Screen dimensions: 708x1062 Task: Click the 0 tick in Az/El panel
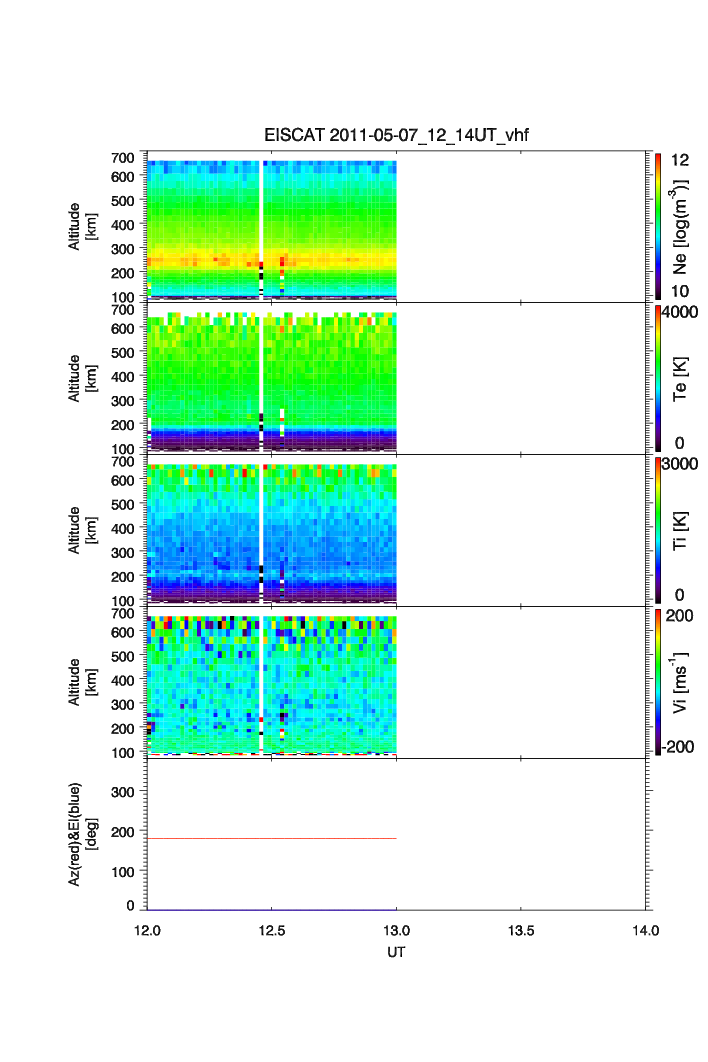(x=130, y=905)
